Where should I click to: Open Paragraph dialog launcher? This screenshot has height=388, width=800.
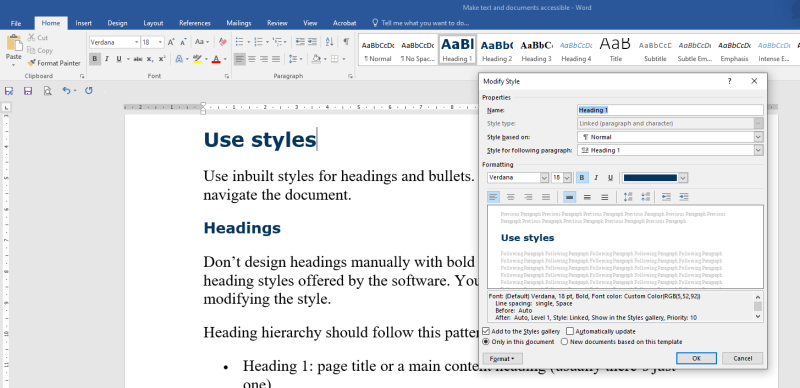(x=351, y=76)
